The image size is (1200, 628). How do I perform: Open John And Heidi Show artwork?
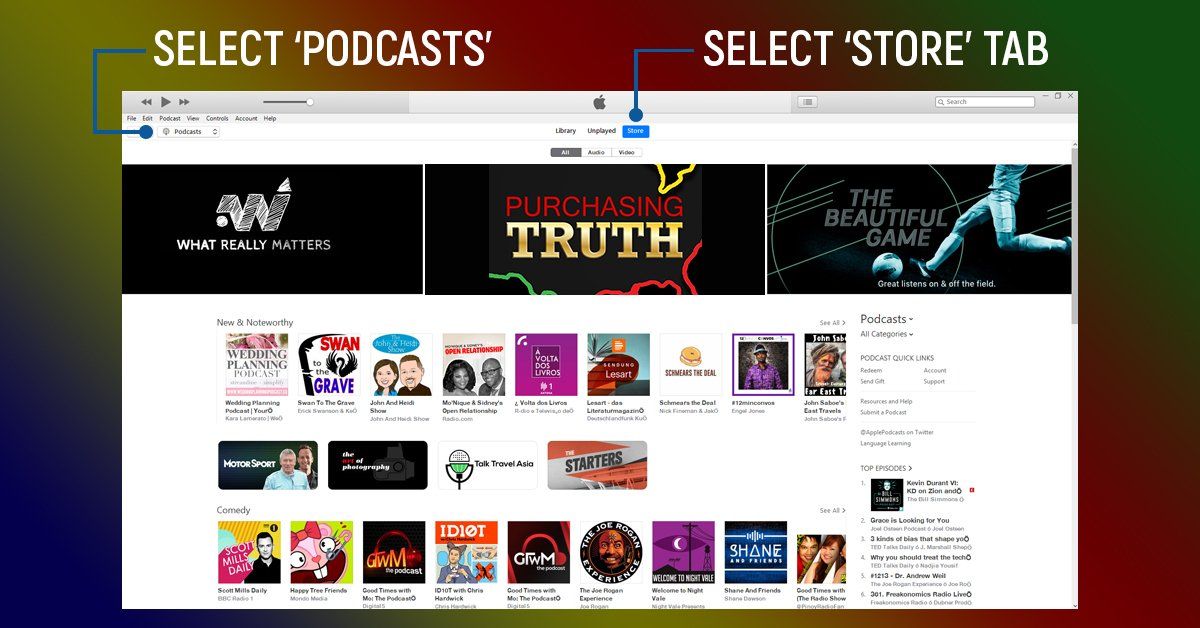tap(401, 364)
